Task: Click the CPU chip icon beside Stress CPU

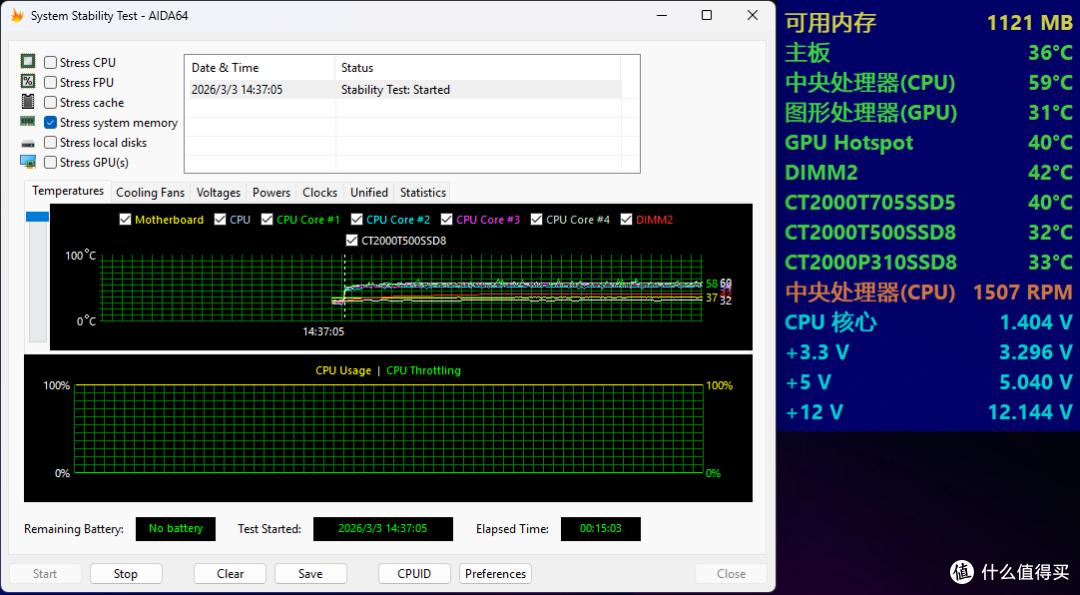Action: (28, 61)
